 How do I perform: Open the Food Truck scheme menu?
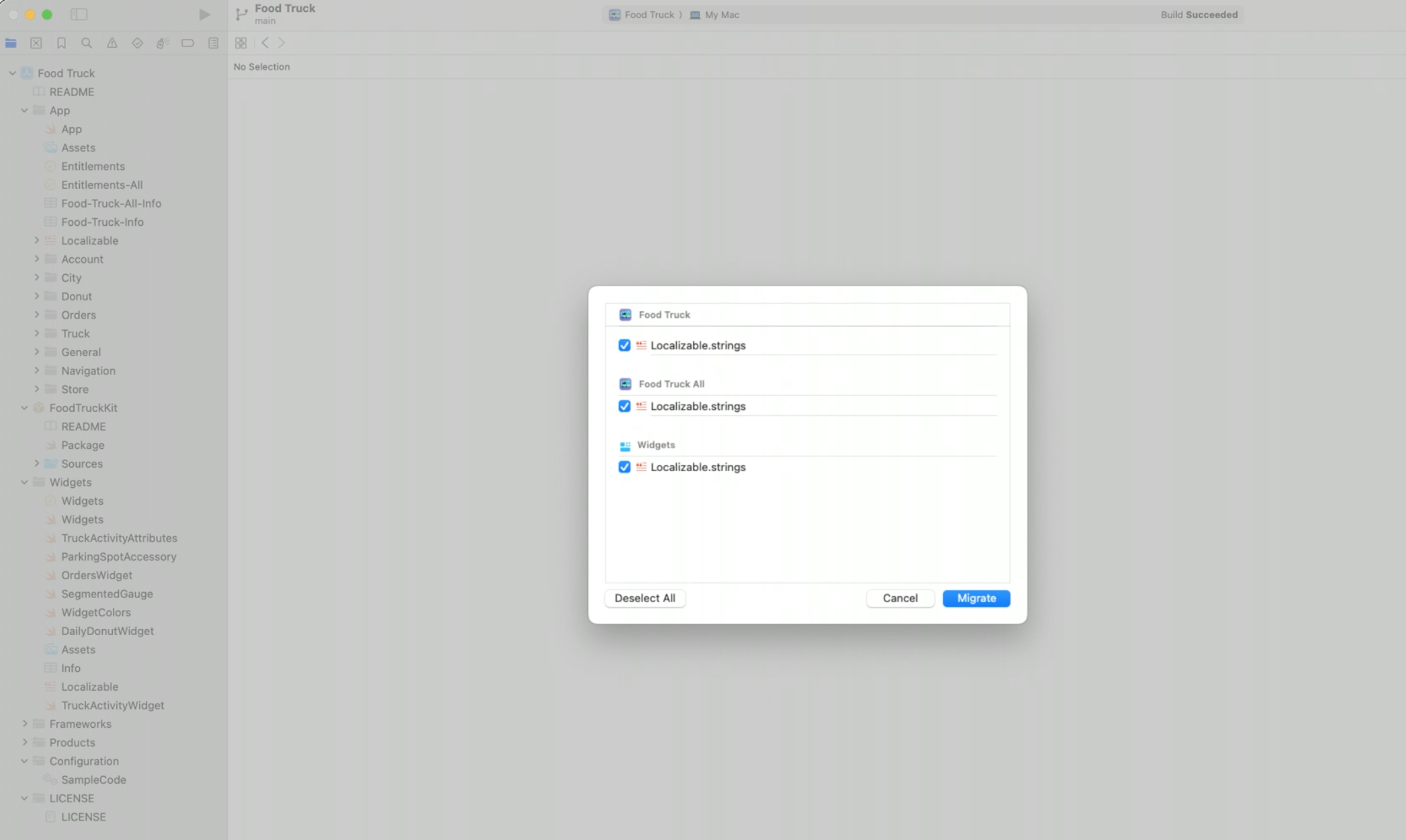coord(643,14)
